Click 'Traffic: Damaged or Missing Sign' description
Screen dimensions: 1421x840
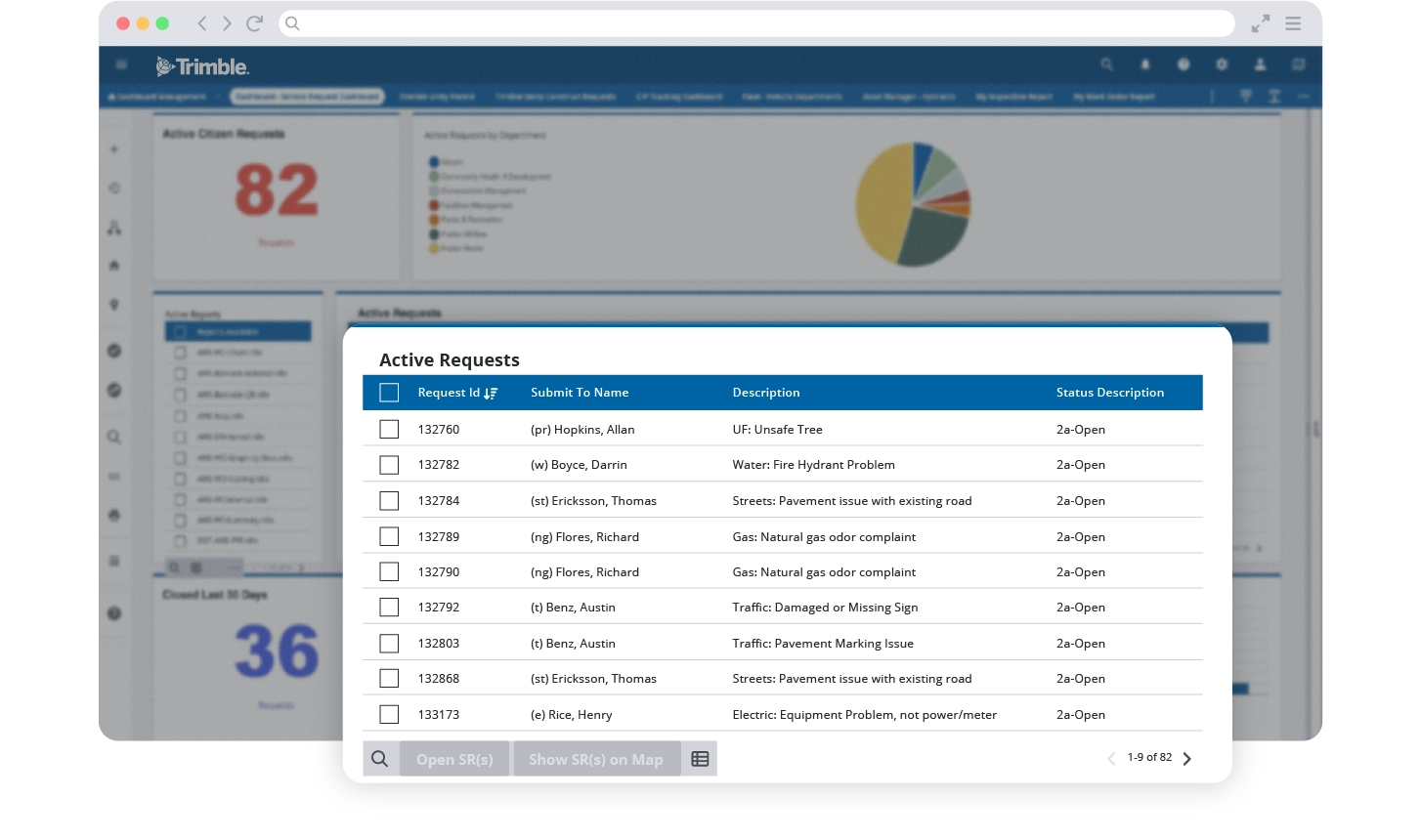coord(826,608)
